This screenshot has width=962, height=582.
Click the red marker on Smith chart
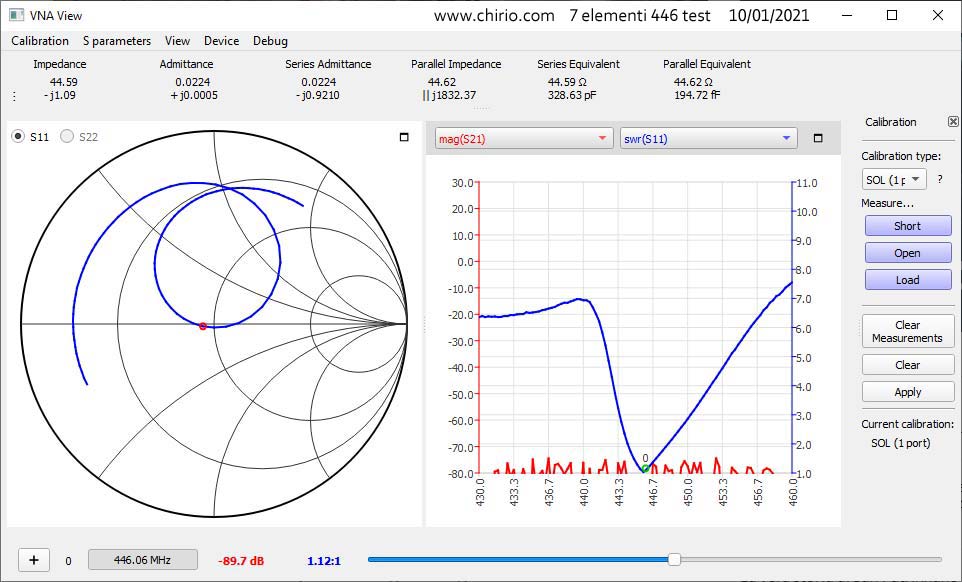click(x=203, y=326)
